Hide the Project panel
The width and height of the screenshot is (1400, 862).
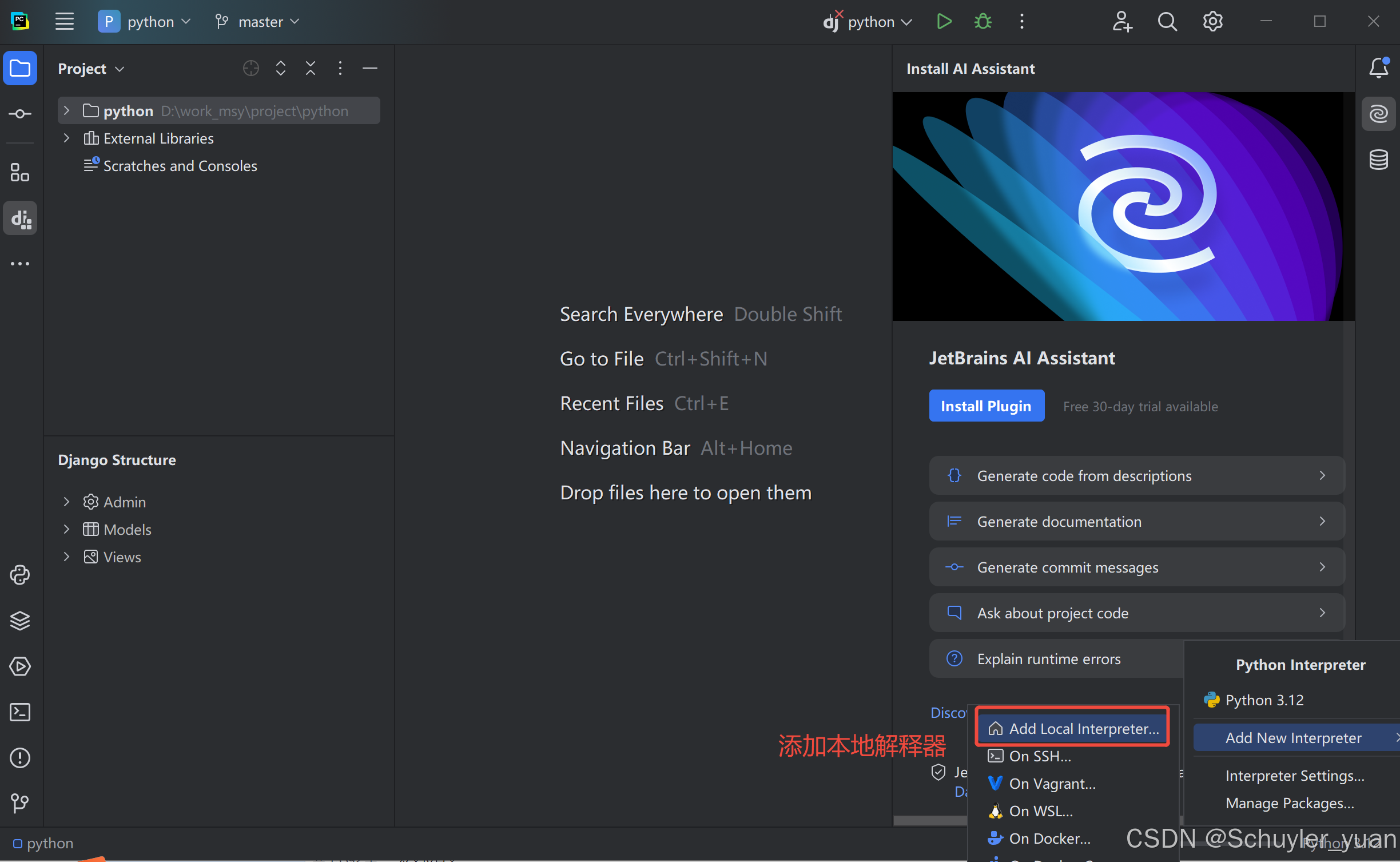click(370, 69)
